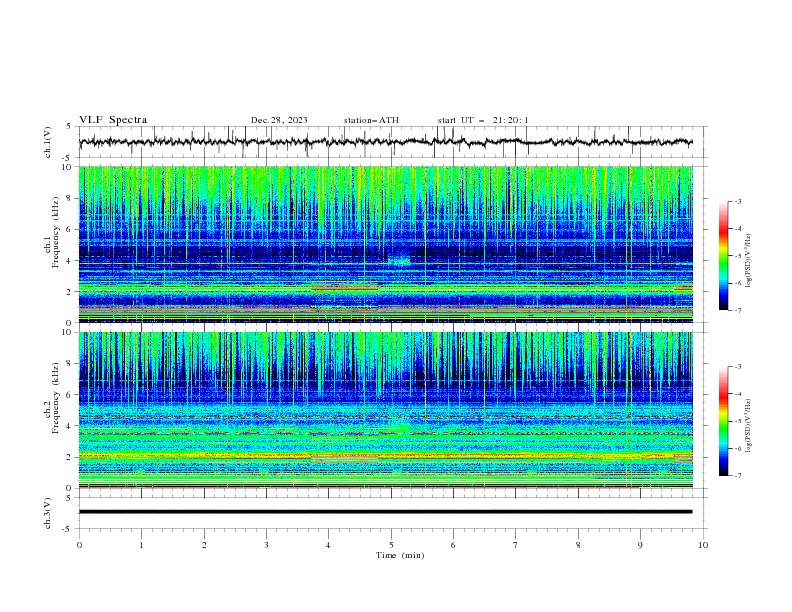
Task: Click the ch.3 flat black voltage trace
Action: click(x=385, y=512)
